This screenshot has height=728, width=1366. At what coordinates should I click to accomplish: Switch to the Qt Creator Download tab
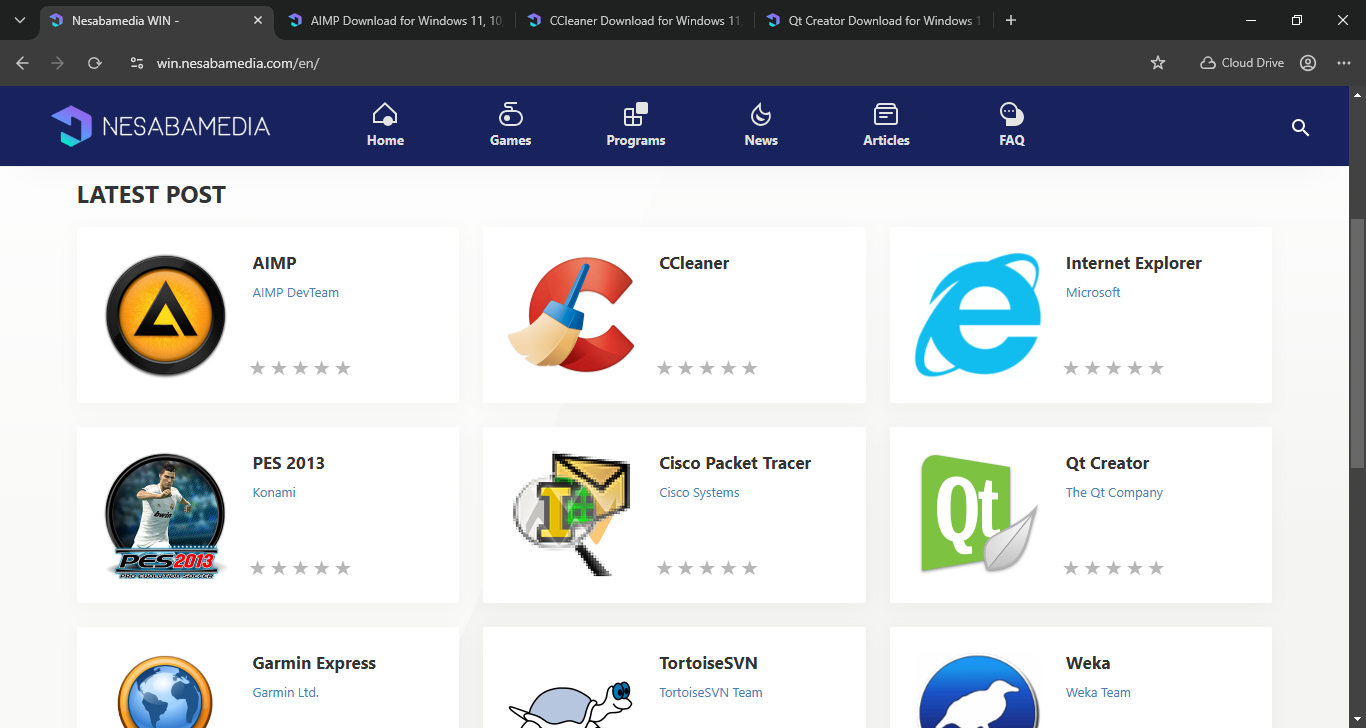[x=870, y=20]
